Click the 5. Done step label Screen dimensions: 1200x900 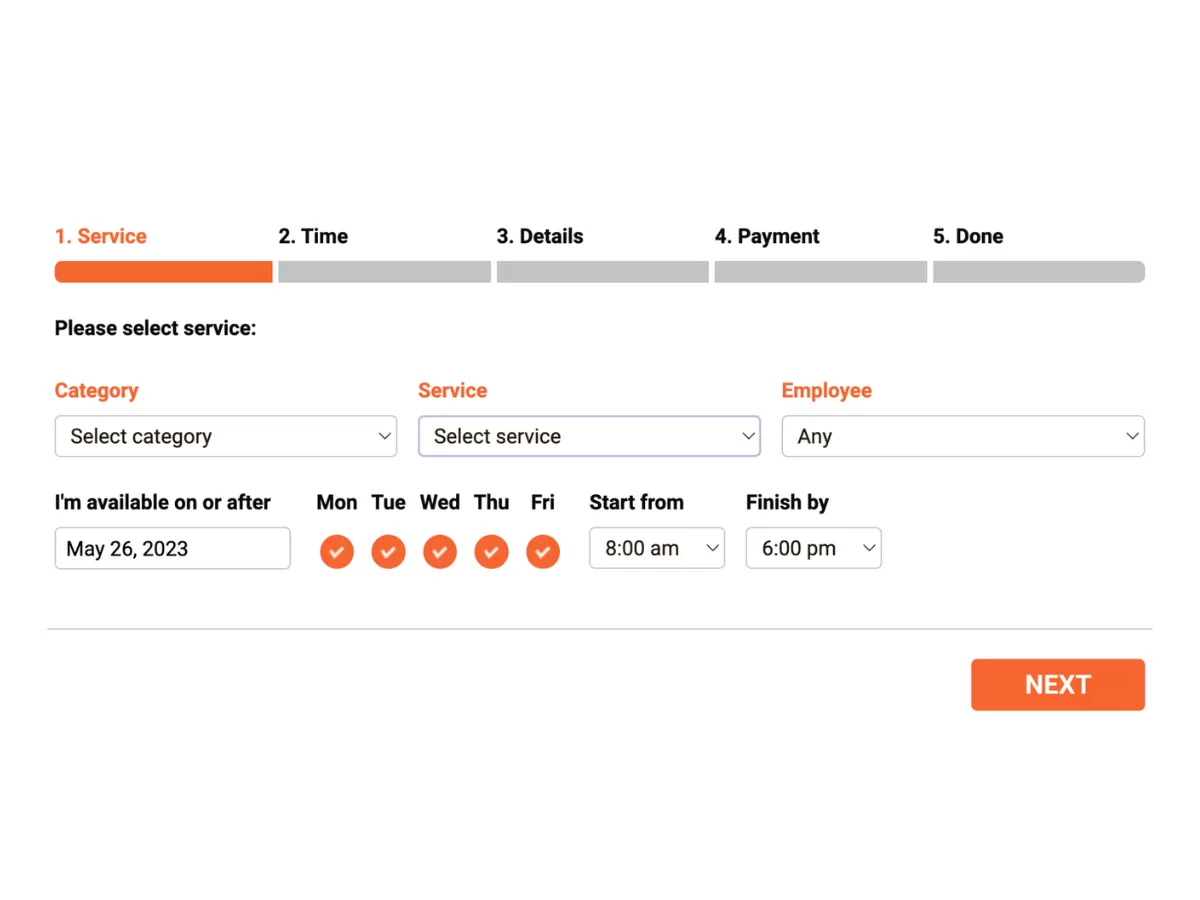pyautogui.click(x=968, y=237)
